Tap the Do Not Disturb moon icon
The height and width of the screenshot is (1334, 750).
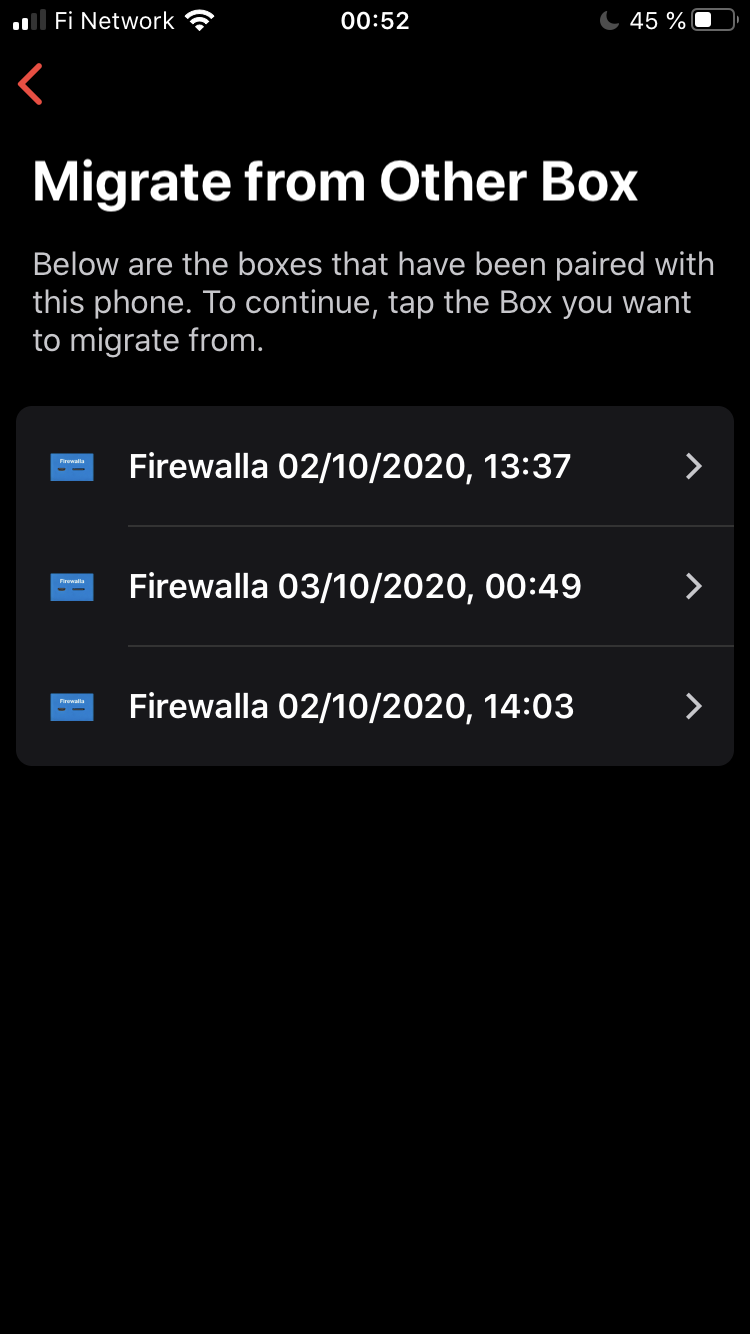(x=609, y=21)
